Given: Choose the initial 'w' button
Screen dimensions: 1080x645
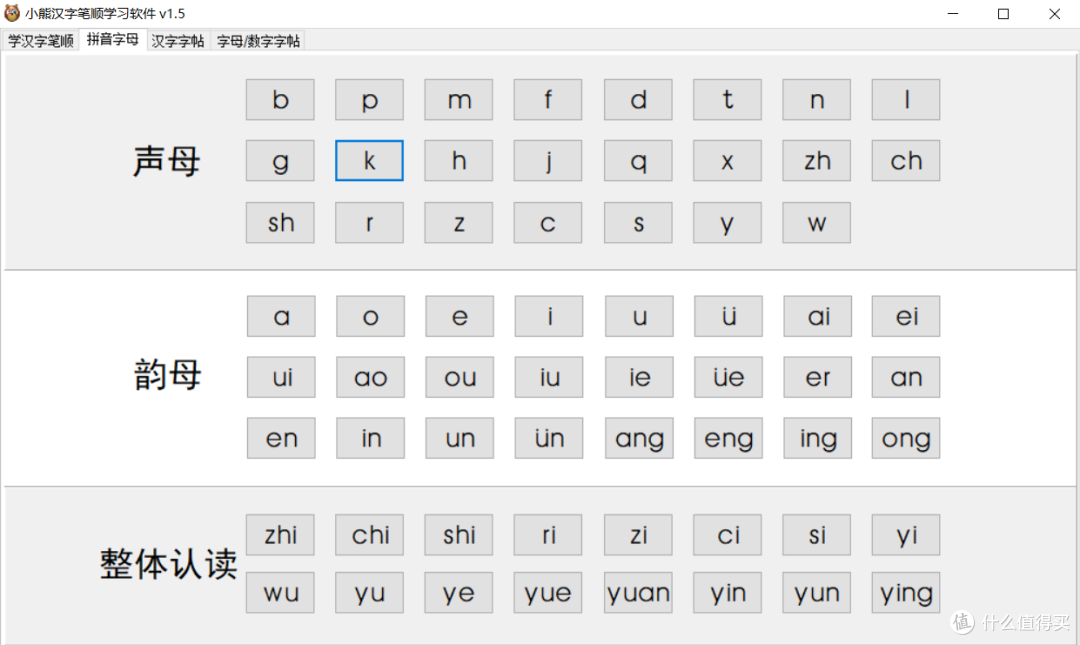Looking at the screenshot, I should point(817,223).
